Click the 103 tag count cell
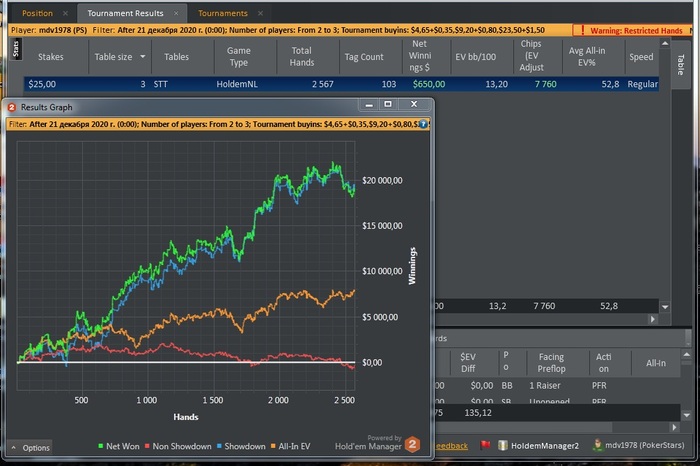The image size is (700, 466). pos(389,84)
